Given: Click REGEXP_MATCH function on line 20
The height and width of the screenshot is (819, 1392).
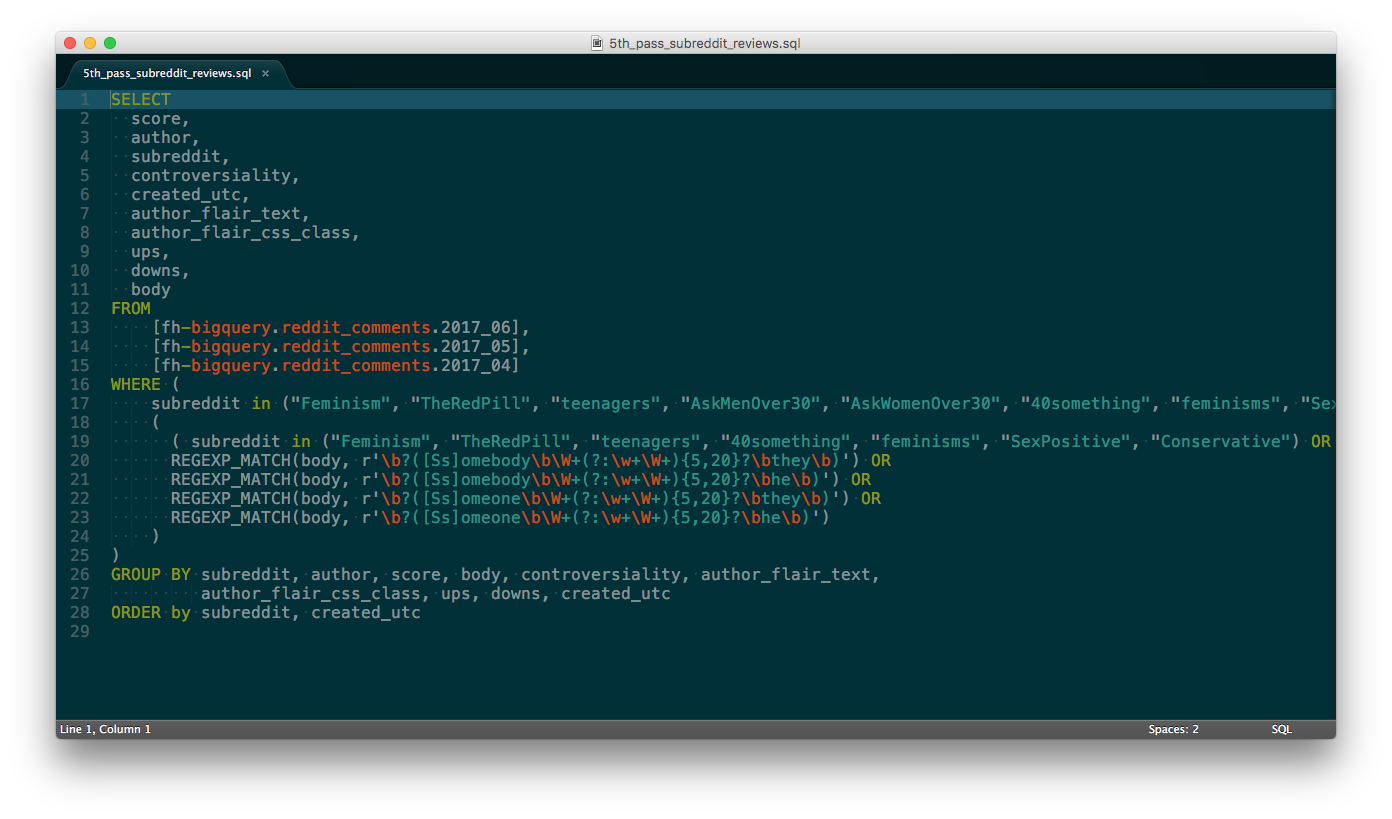Looking at the screenshot, I should coord(235,460).
